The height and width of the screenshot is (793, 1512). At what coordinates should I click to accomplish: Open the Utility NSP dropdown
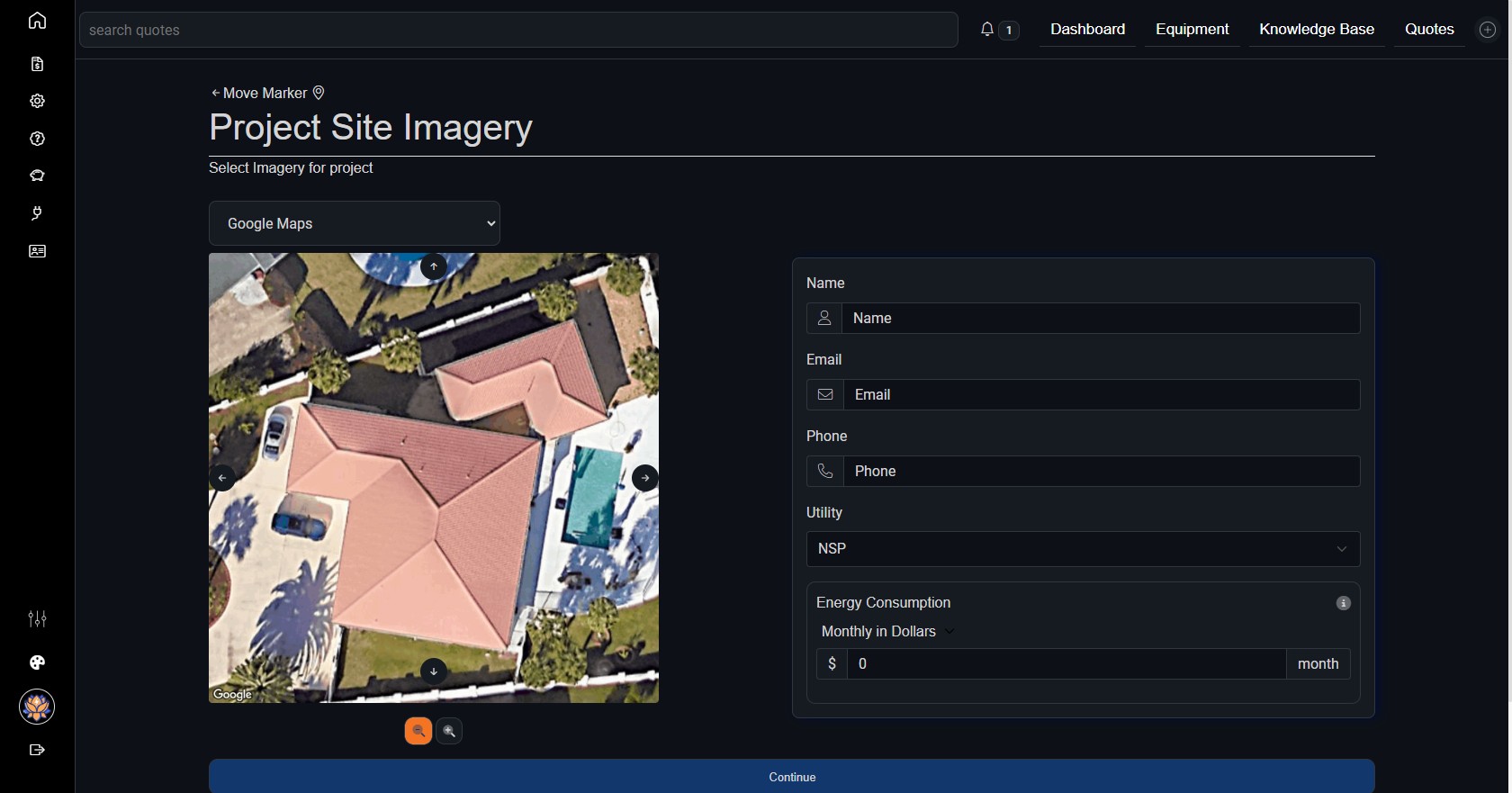tap(1083, 549)
